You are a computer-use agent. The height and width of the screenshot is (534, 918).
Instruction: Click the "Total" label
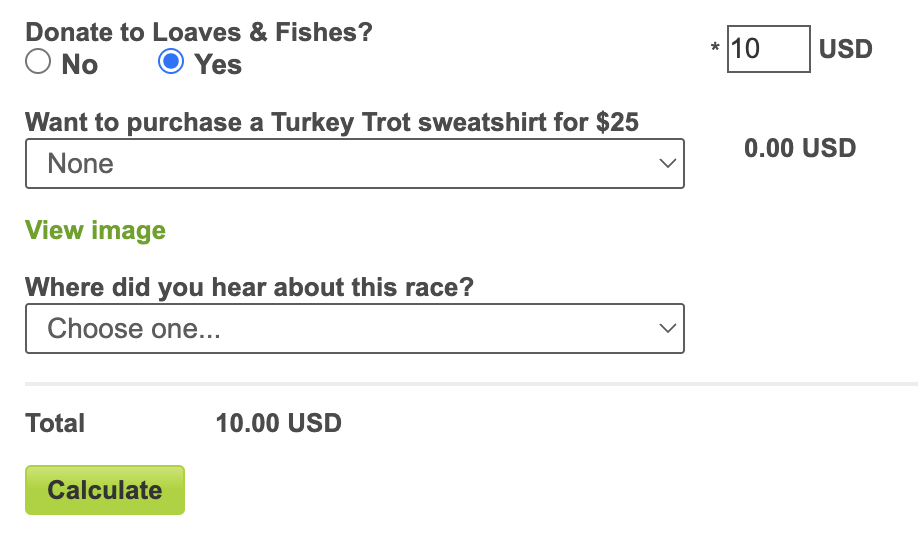[55, 423]
